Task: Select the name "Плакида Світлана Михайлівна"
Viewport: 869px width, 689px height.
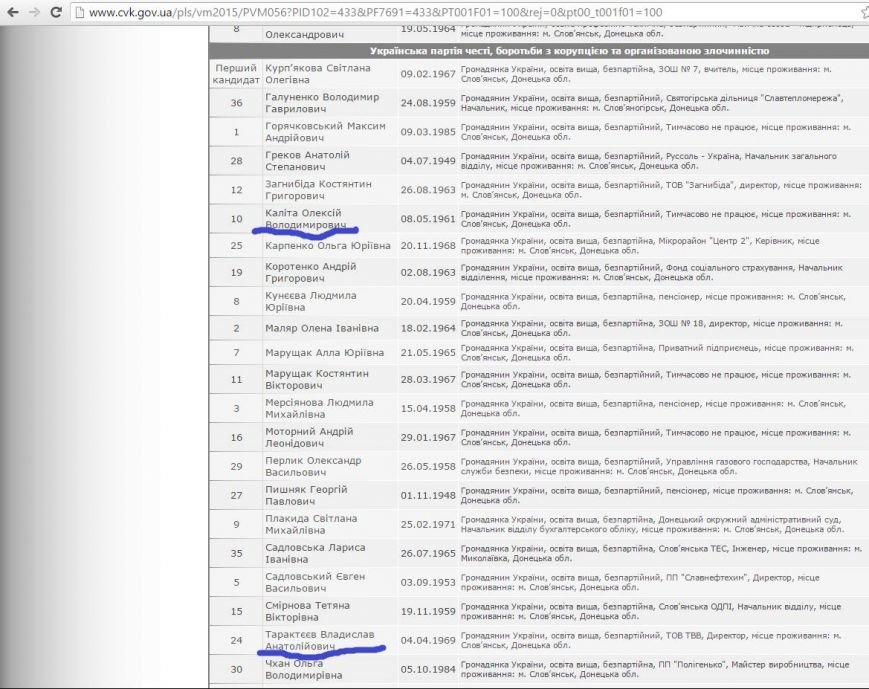Action: (x=311, y=524)
